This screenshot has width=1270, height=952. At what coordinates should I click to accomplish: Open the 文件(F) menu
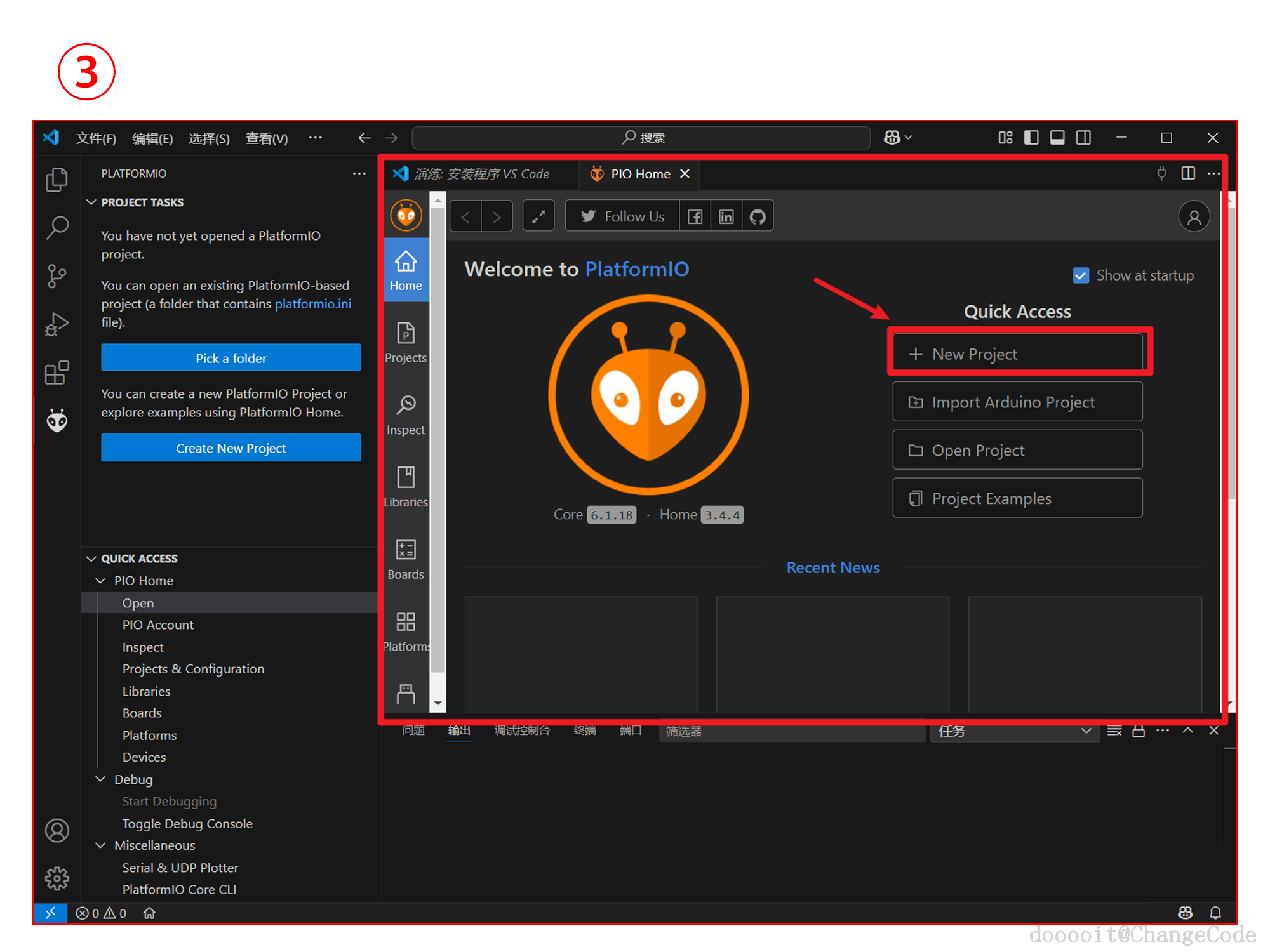click(x=96, y=138)
